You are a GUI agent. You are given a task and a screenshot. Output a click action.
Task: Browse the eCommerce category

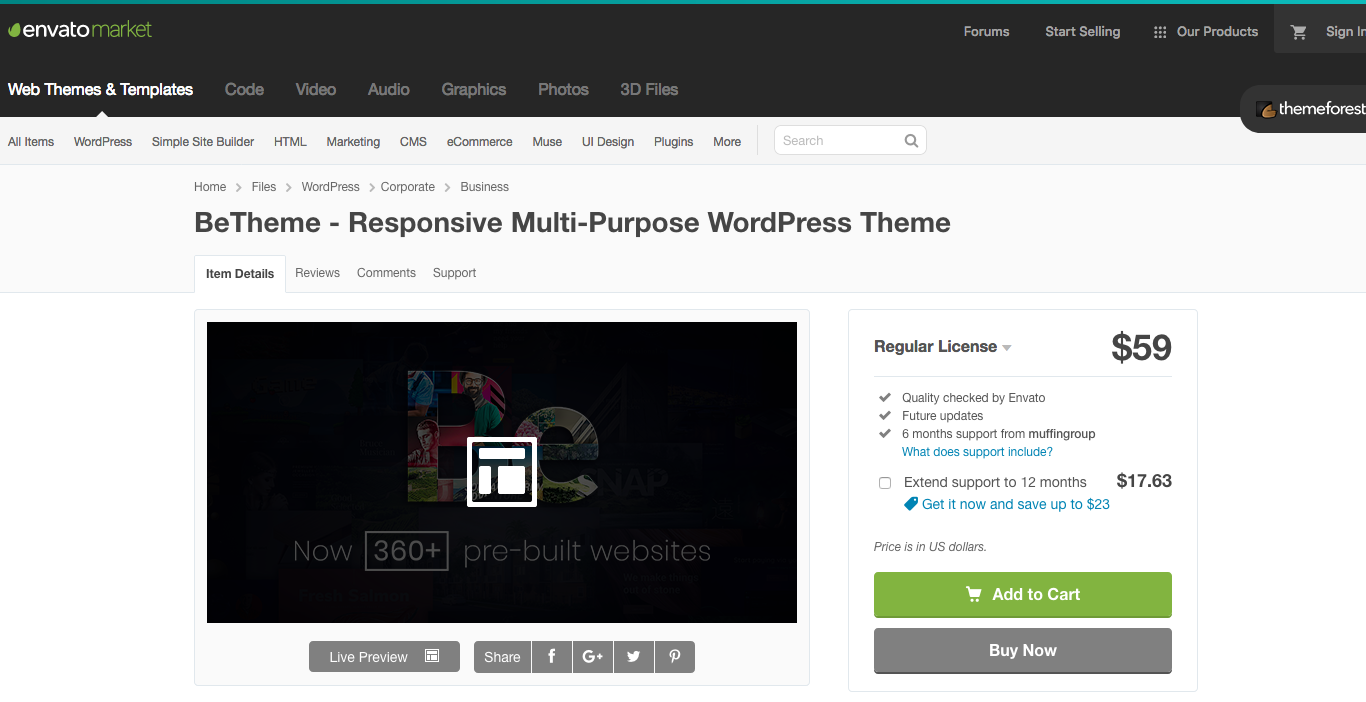(480, 142)
